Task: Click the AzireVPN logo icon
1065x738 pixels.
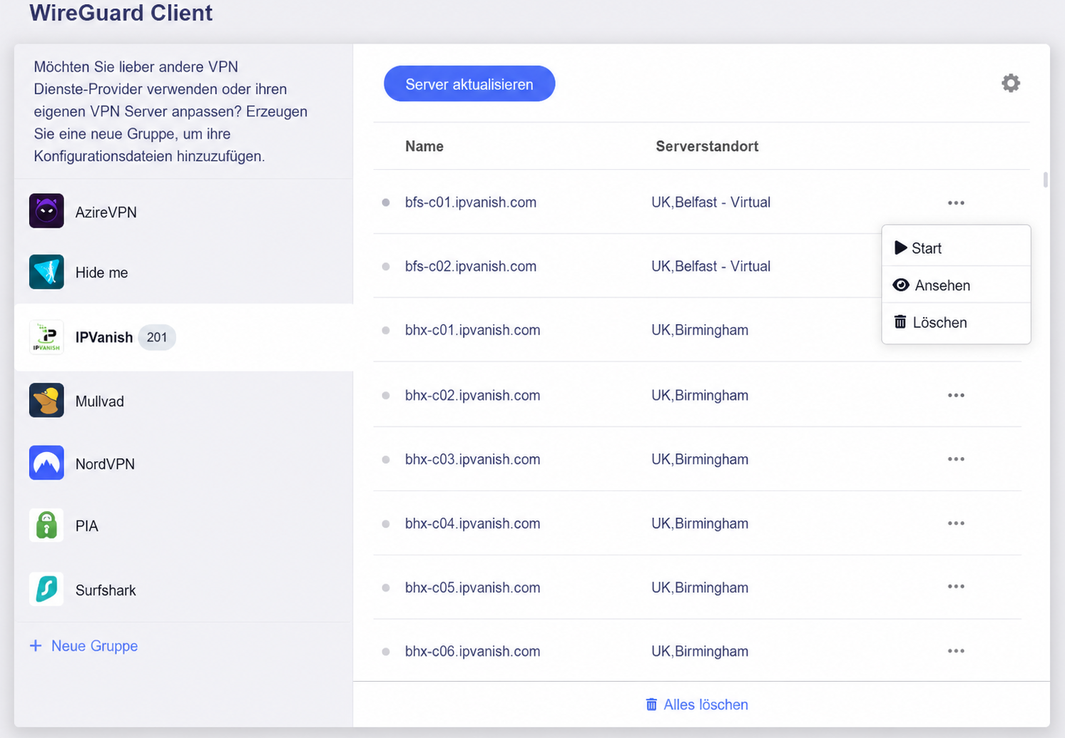Action: [x=46, y=210]
